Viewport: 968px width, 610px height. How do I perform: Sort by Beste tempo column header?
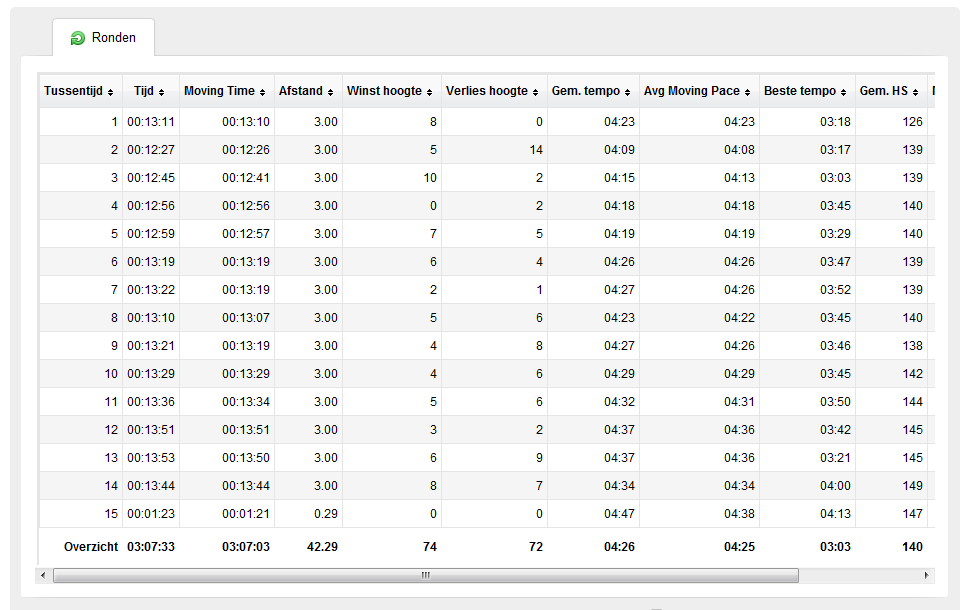807,91
